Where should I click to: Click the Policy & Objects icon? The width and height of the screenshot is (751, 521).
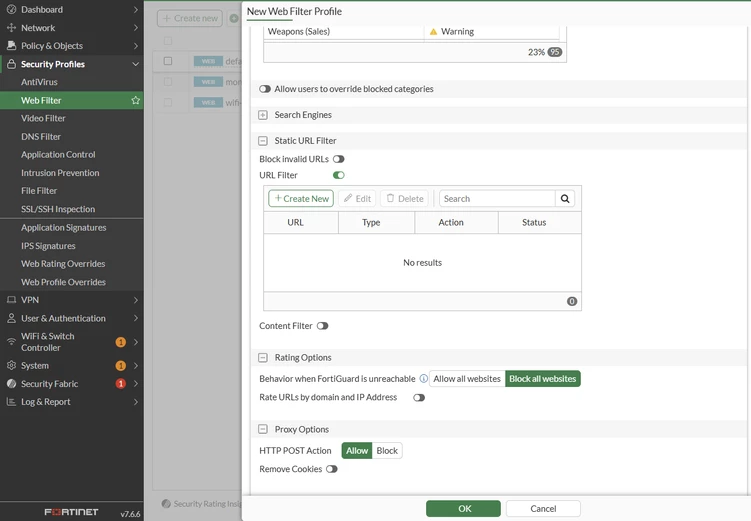11,45
